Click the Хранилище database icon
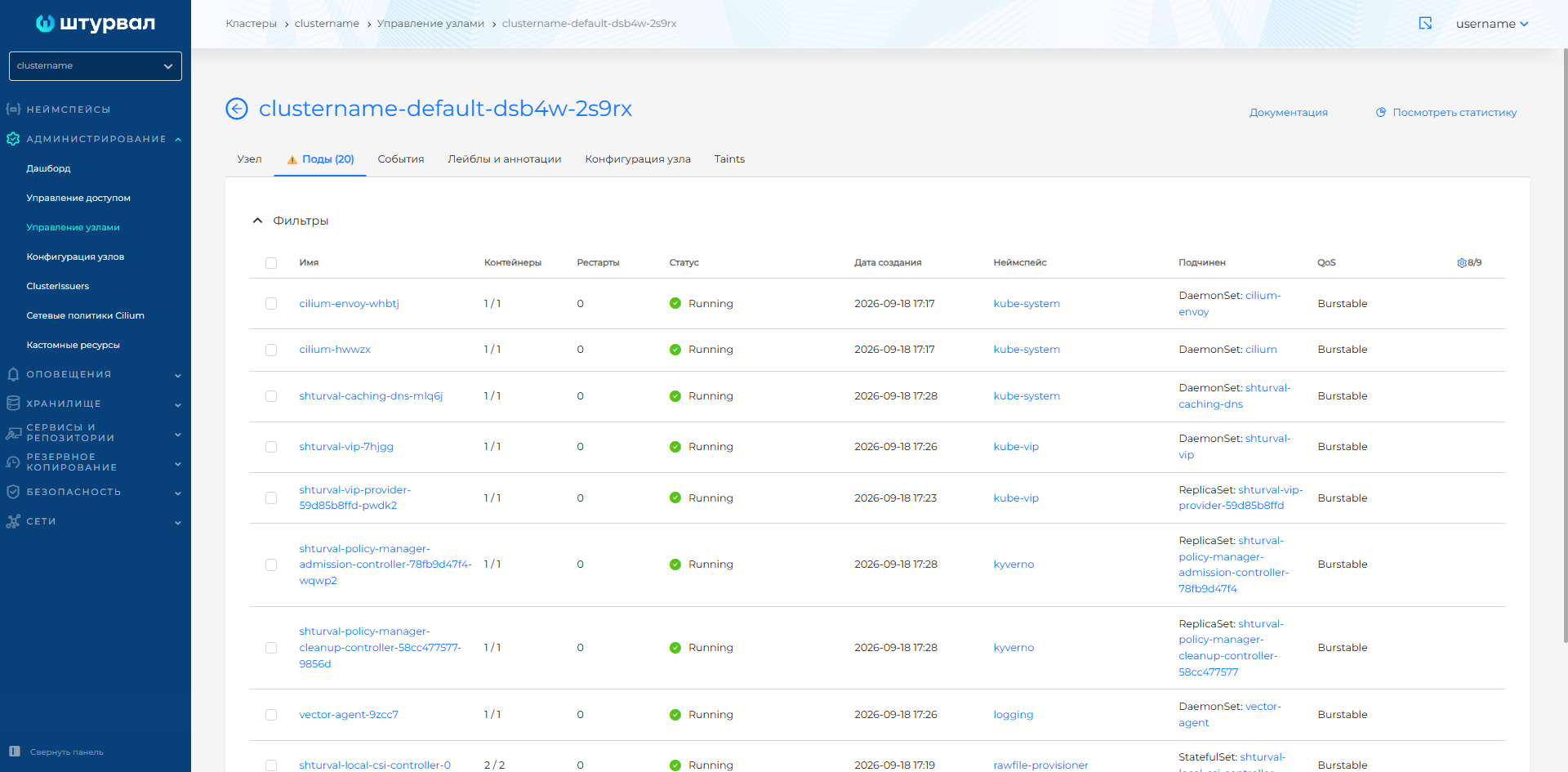The height and width of the screenshot is (772, 1568). (x=13, y=404)
